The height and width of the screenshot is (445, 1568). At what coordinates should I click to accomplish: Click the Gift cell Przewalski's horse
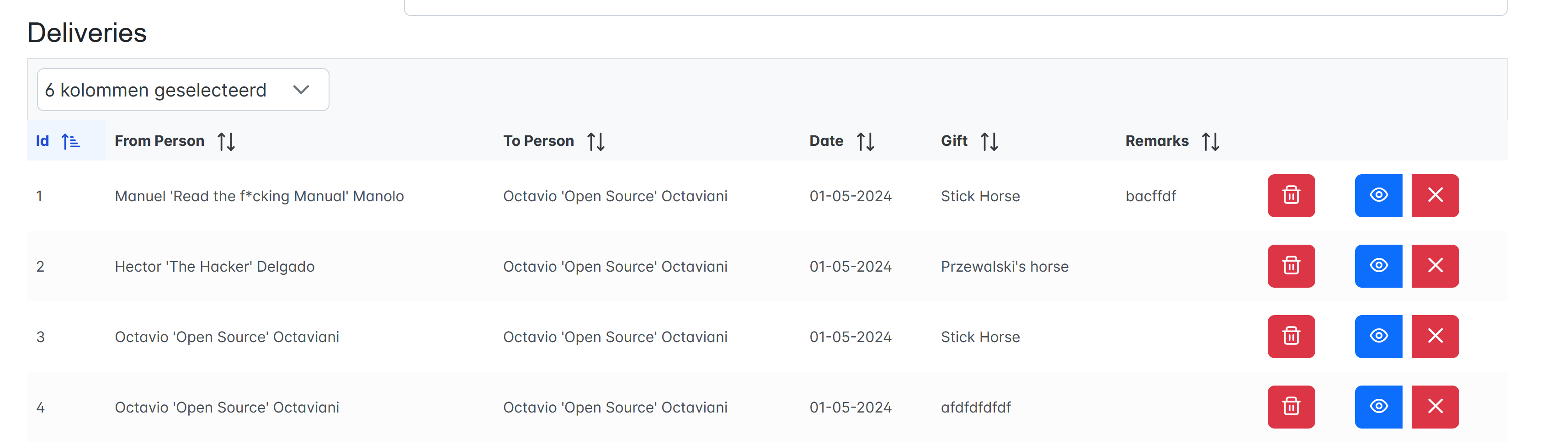tap(1005, 267)
